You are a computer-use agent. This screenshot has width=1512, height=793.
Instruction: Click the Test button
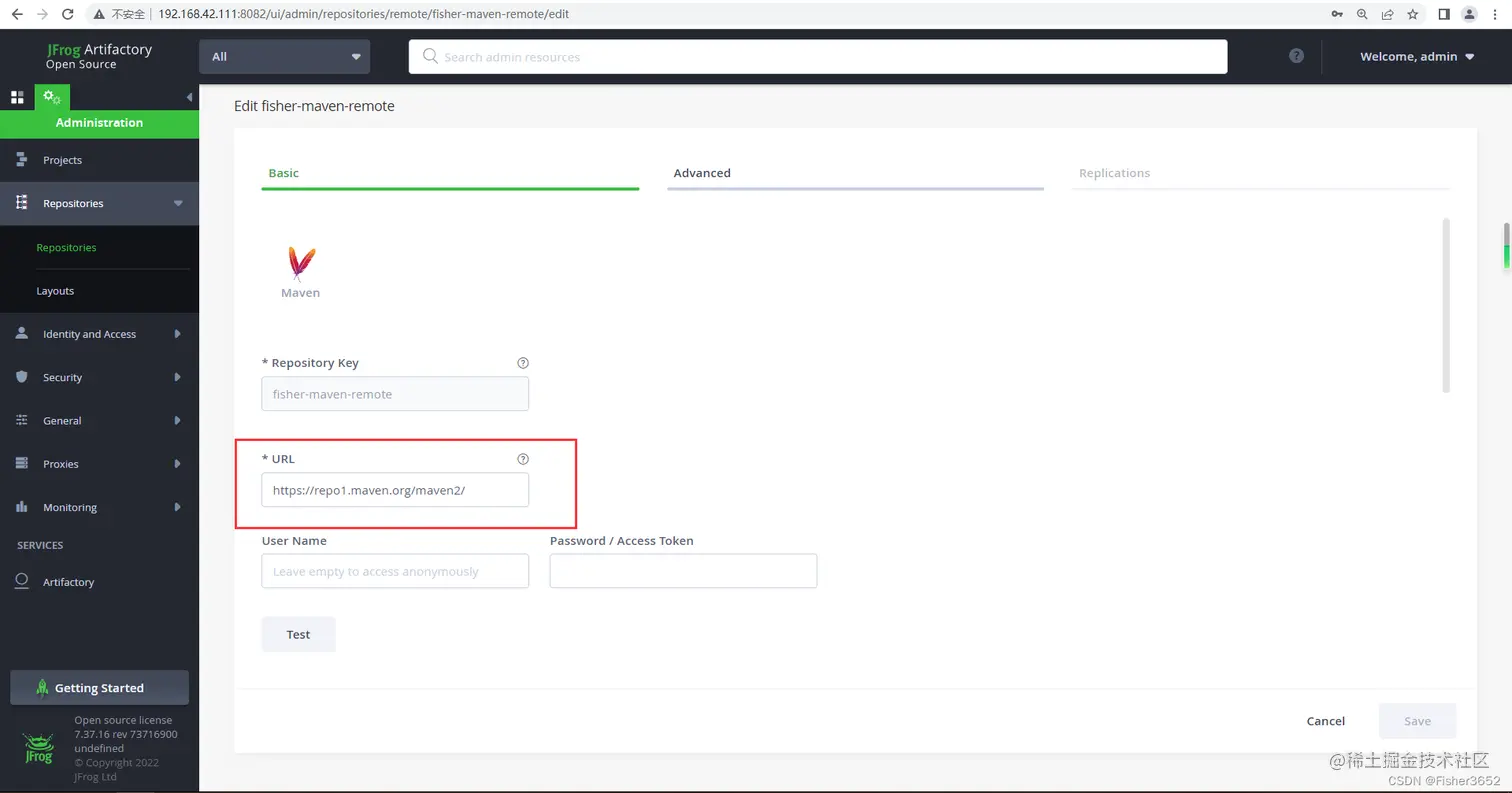[x=298, y=634]
